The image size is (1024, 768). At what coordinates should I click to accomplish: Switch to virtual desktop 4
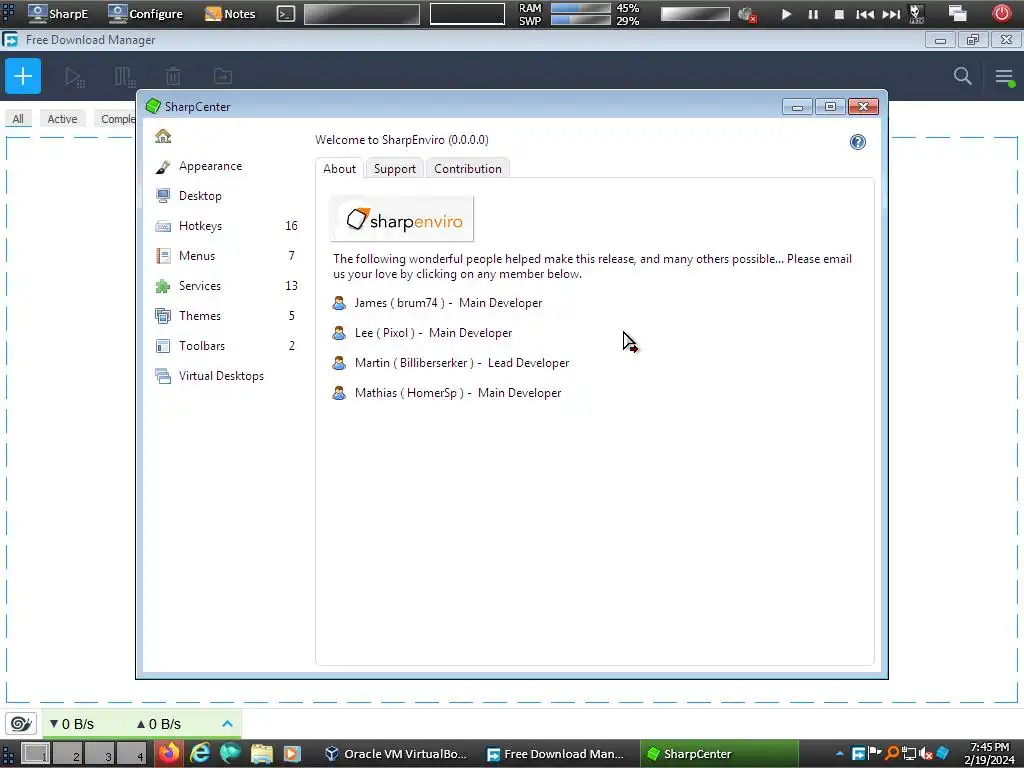132,754
